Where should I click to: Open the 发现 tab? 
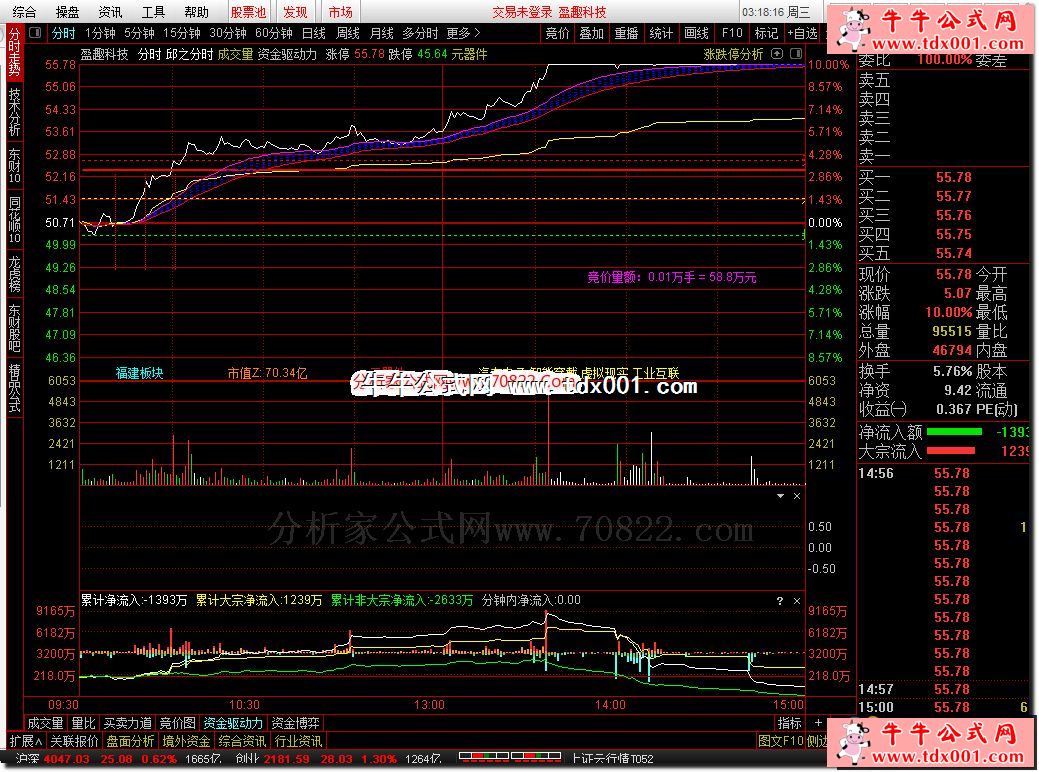click(295, 12)
